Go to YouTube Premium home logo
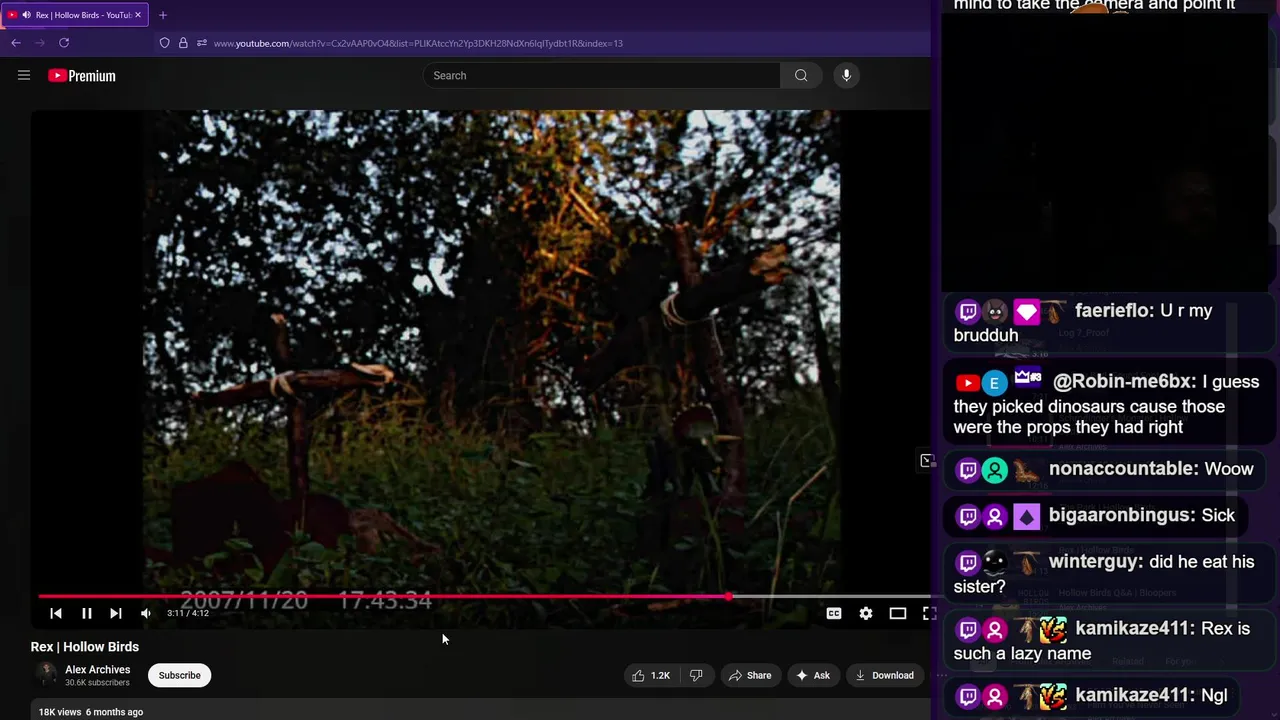This screenshot has width=1280, height=720. point(82,76)
